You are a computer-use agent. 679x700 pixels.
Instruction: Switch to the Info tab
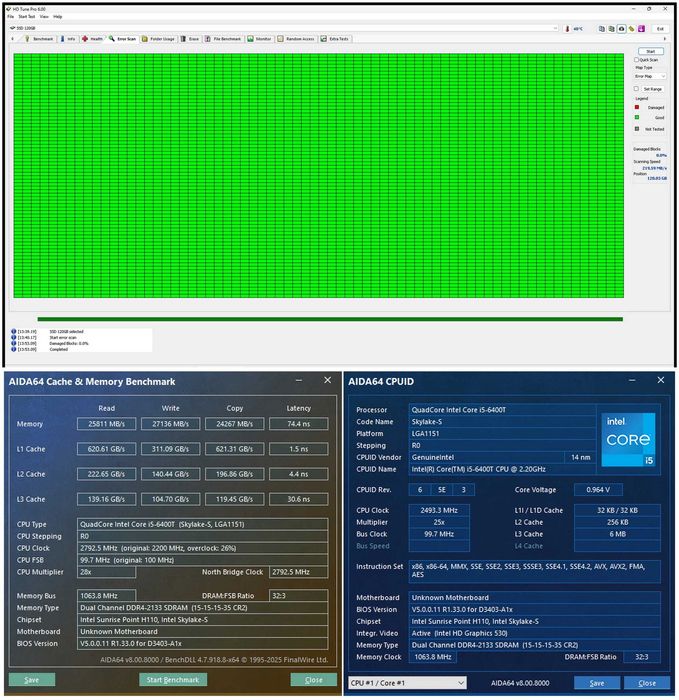click(68, 39)
